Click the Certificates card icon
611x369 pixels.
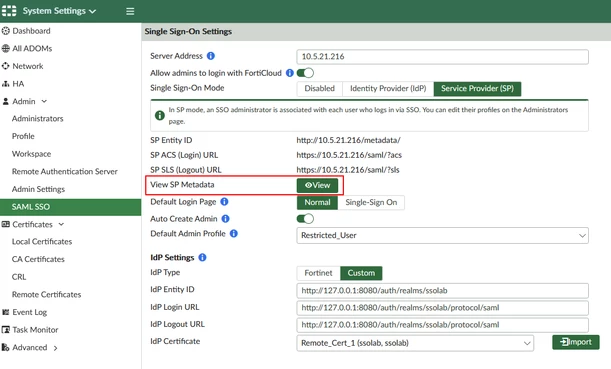point(5,224)
